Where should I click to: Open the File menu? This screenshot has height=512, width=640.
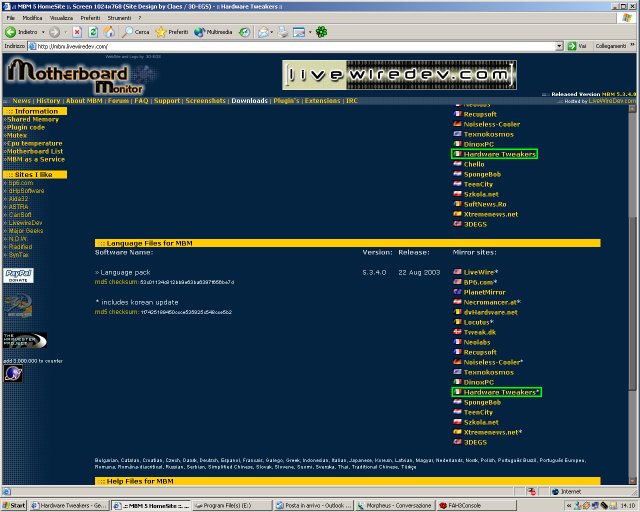coord(11,18)
